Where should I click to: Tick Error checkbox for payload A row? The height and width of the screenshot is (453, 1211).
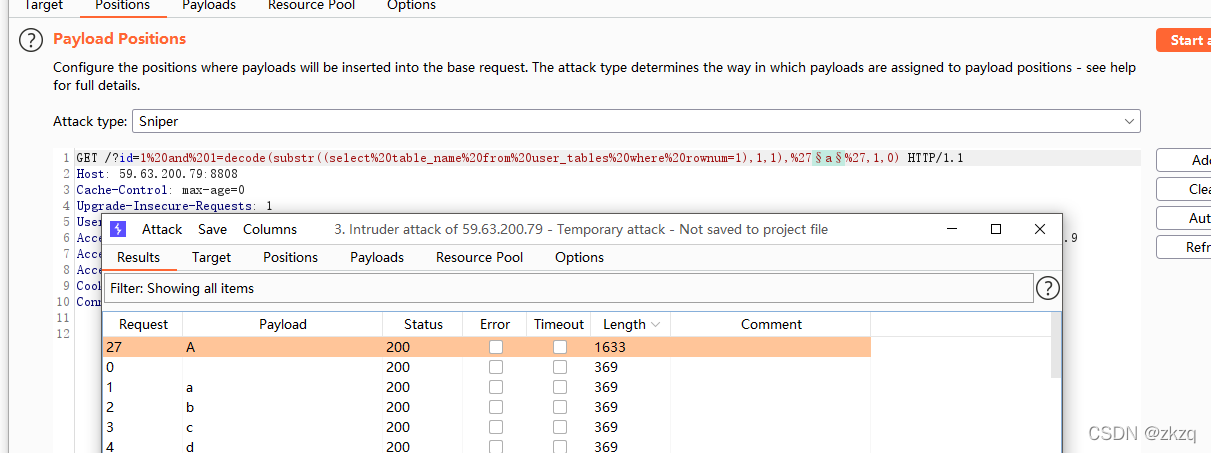(x=495, y=347)
